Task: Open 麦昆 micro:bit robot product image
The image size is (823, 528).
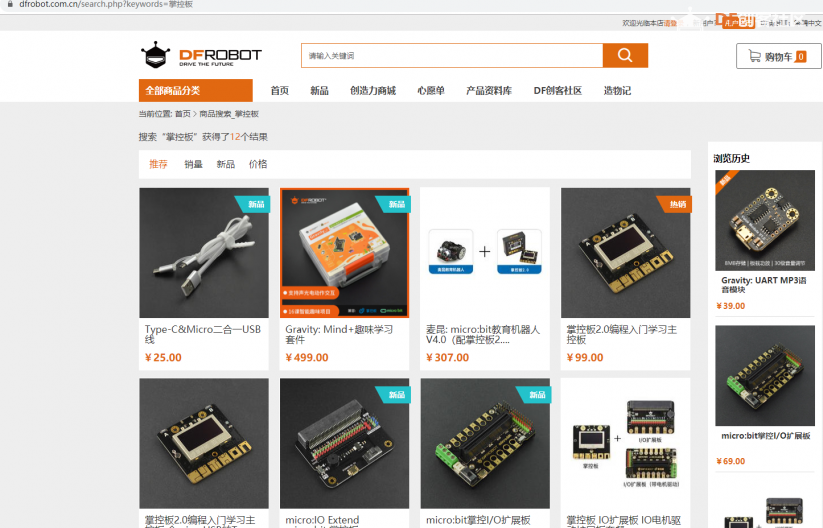Action: [x=485, y=252]
